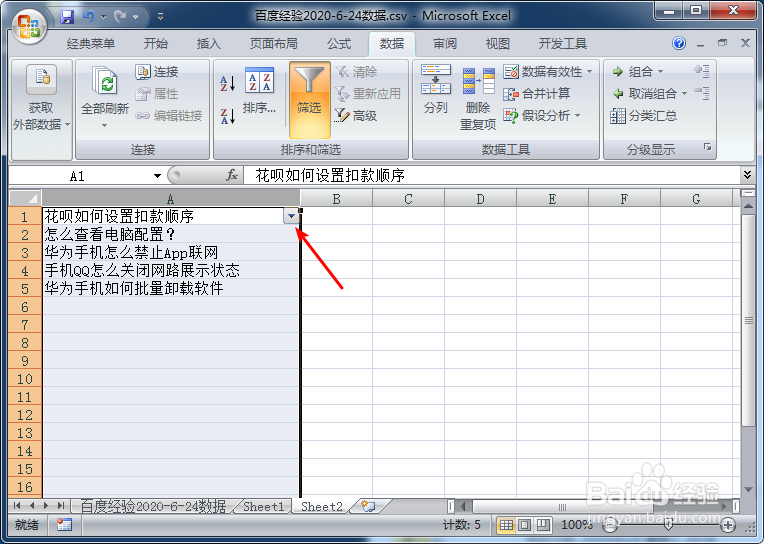Switch to 百度经验2020-6-24数据 sheet tab
The width and height of the screenshot is (764, 544).
(x=153, y=506)
